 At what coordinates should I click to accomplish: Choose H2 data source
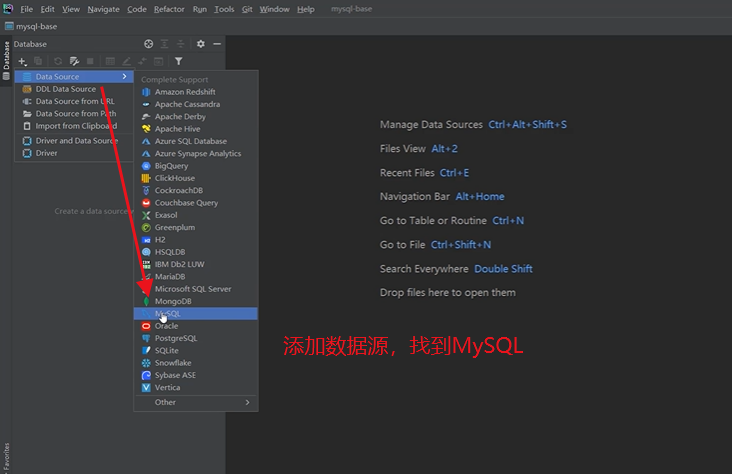point(196,240)
